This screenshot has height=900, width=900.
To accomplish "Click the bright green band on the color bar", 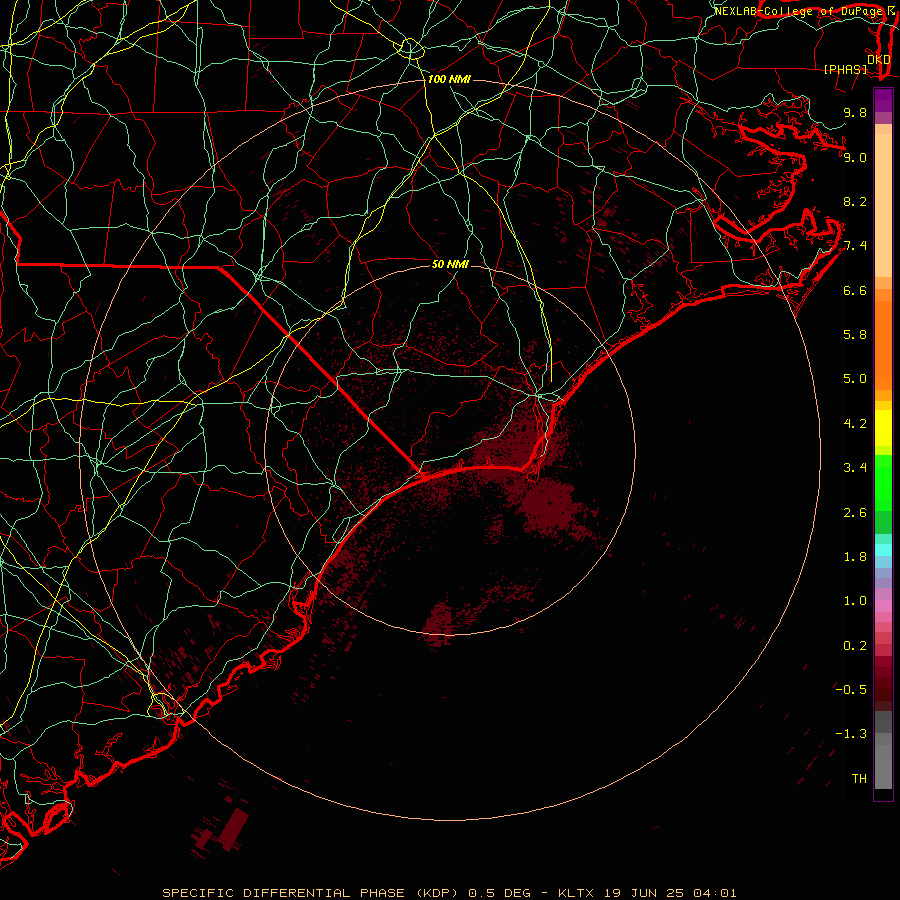I will coord(883,483).
